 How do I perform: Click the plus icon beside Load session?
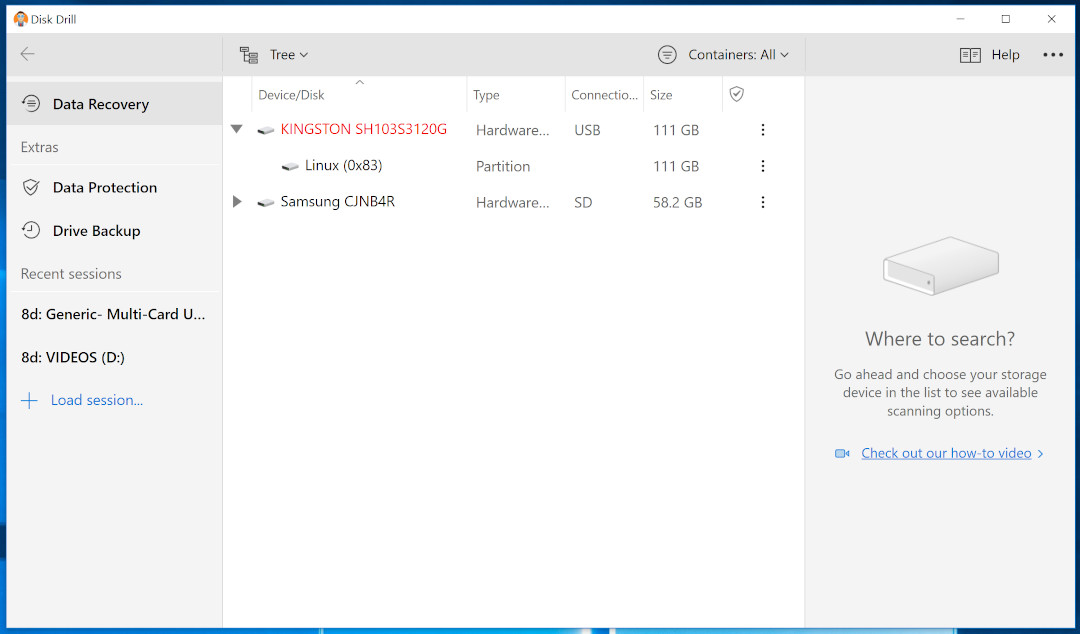pyautogui.click(x=30, y=400)
